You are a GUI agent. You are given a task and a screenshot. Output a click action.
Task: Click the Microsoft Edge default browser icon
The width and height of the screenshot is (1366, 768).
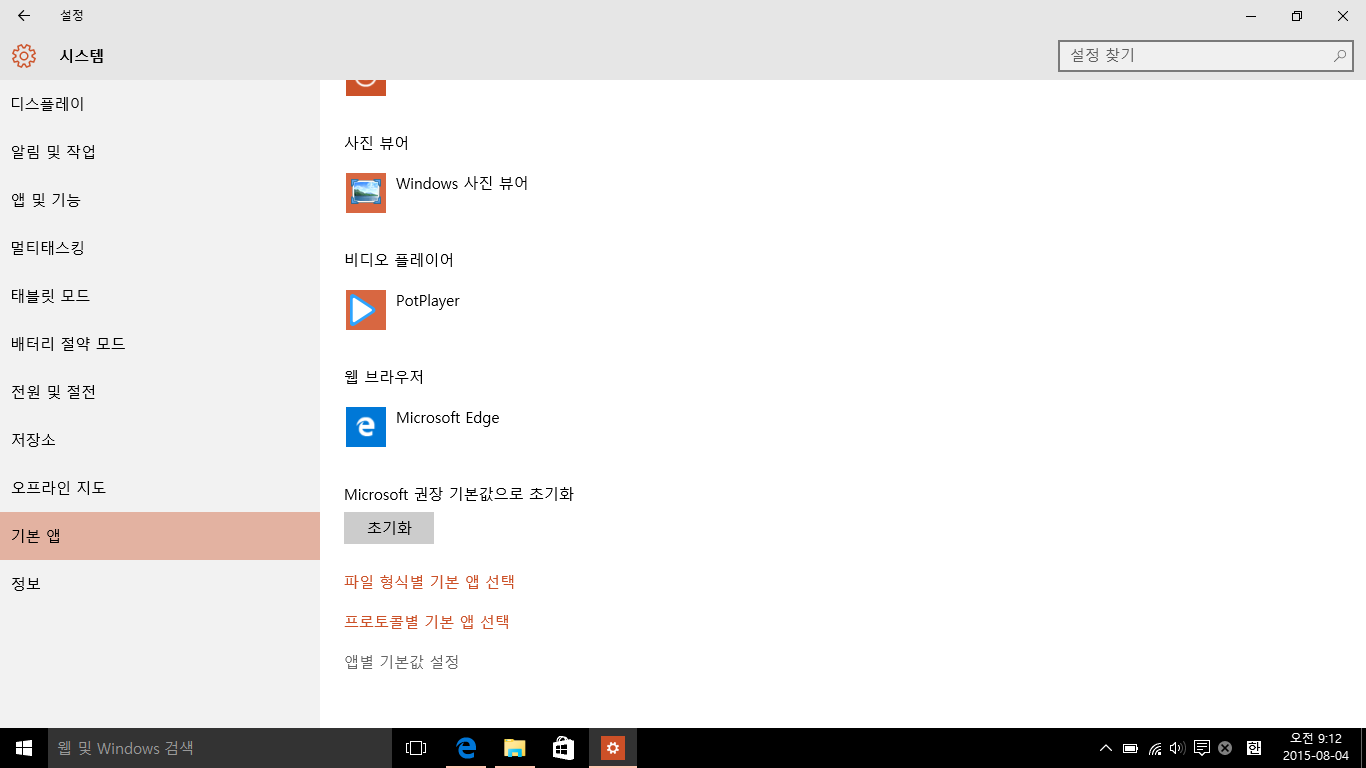tap(366, 427)
